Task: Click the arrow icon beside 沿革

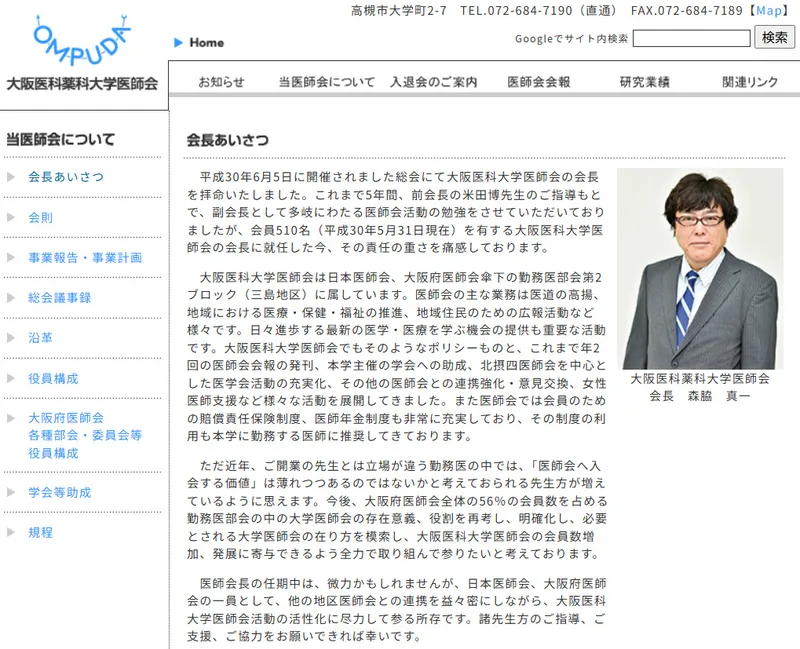Action: pyautogui.click(x=11, y=338)
